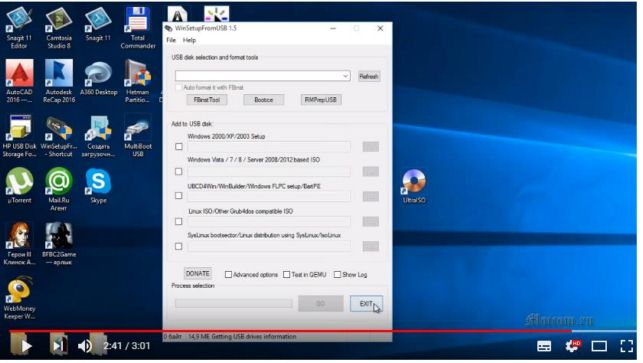Click the Refresh button
643x363 pixels.
tap(369, 76)
